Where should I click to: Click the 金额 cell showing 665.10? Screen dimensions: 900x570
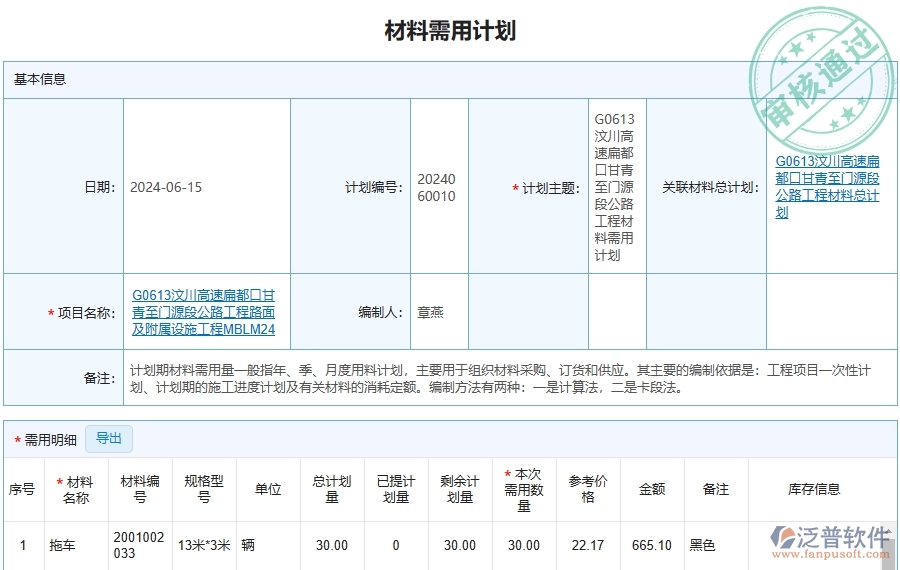click(652, 545)
